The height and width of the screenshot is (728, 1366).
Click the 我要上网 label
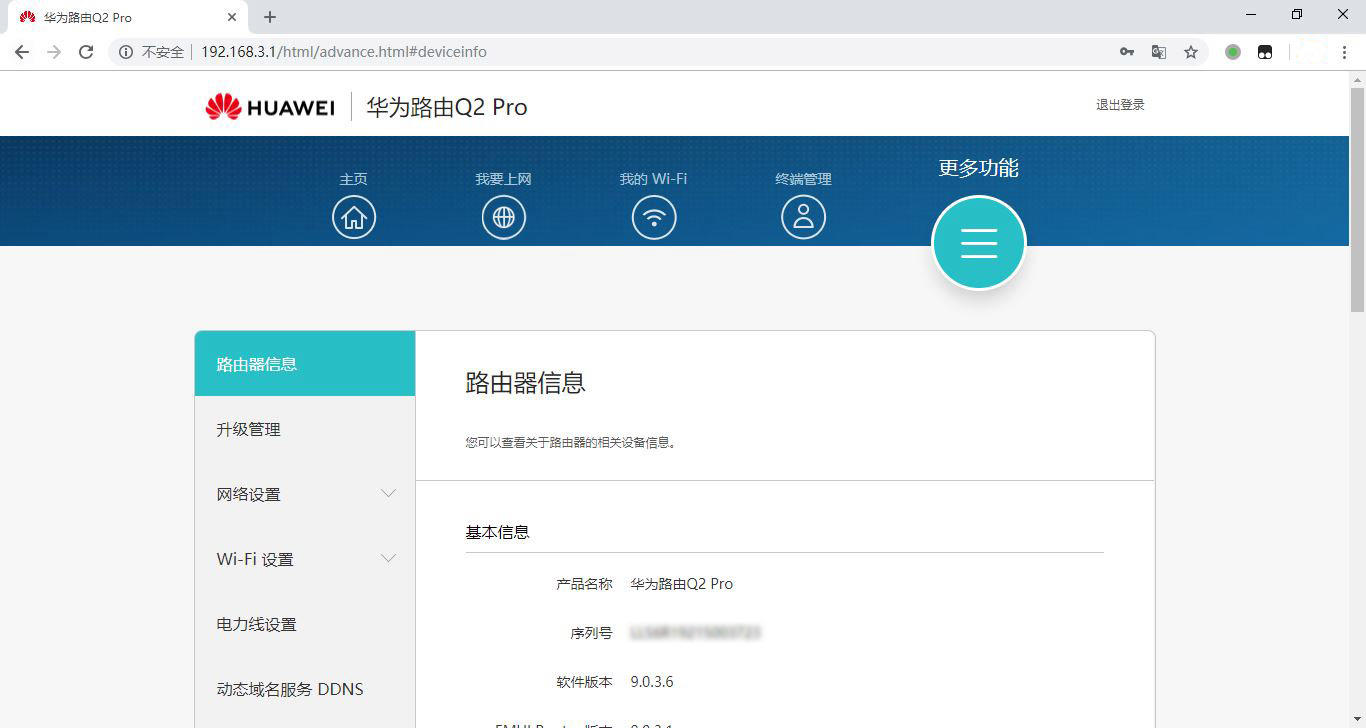(503, 179)
